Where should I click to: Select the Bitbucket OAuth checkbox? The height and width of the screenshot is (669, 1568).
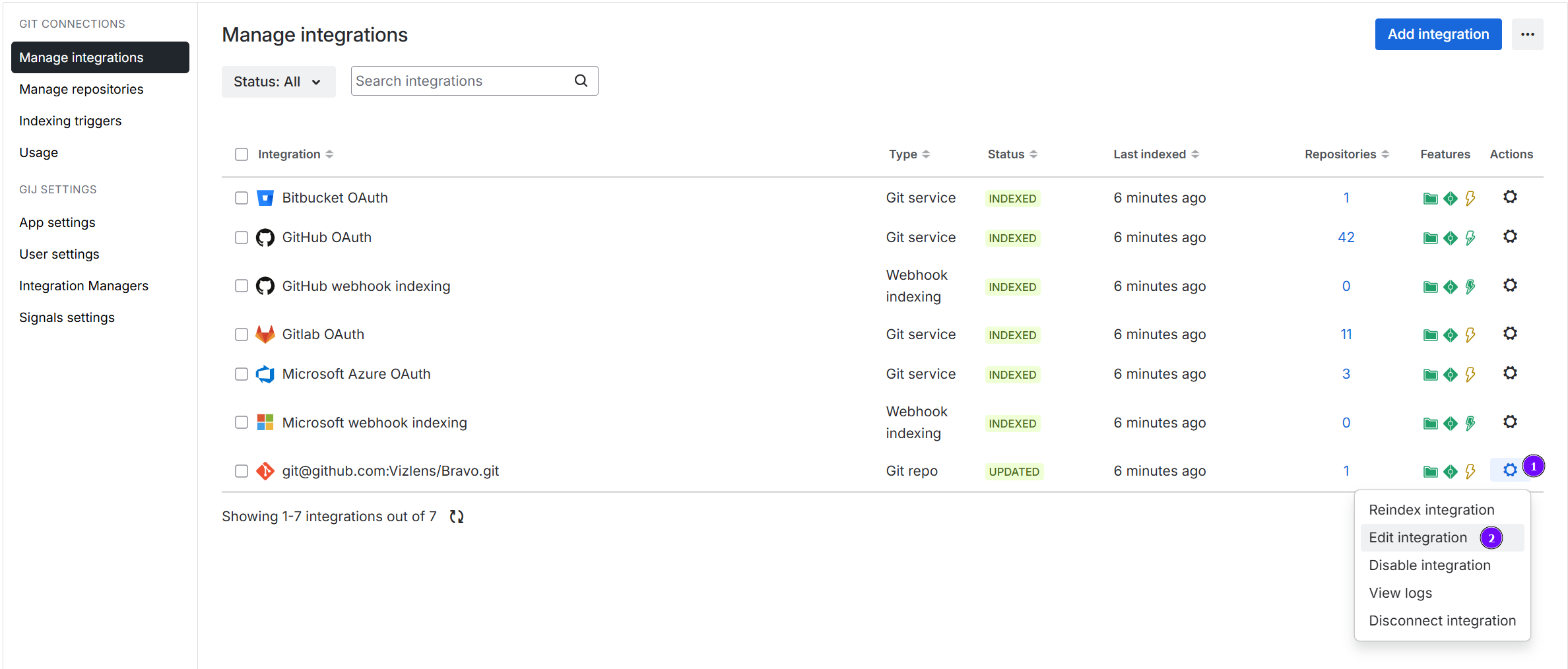click(242, 198)
